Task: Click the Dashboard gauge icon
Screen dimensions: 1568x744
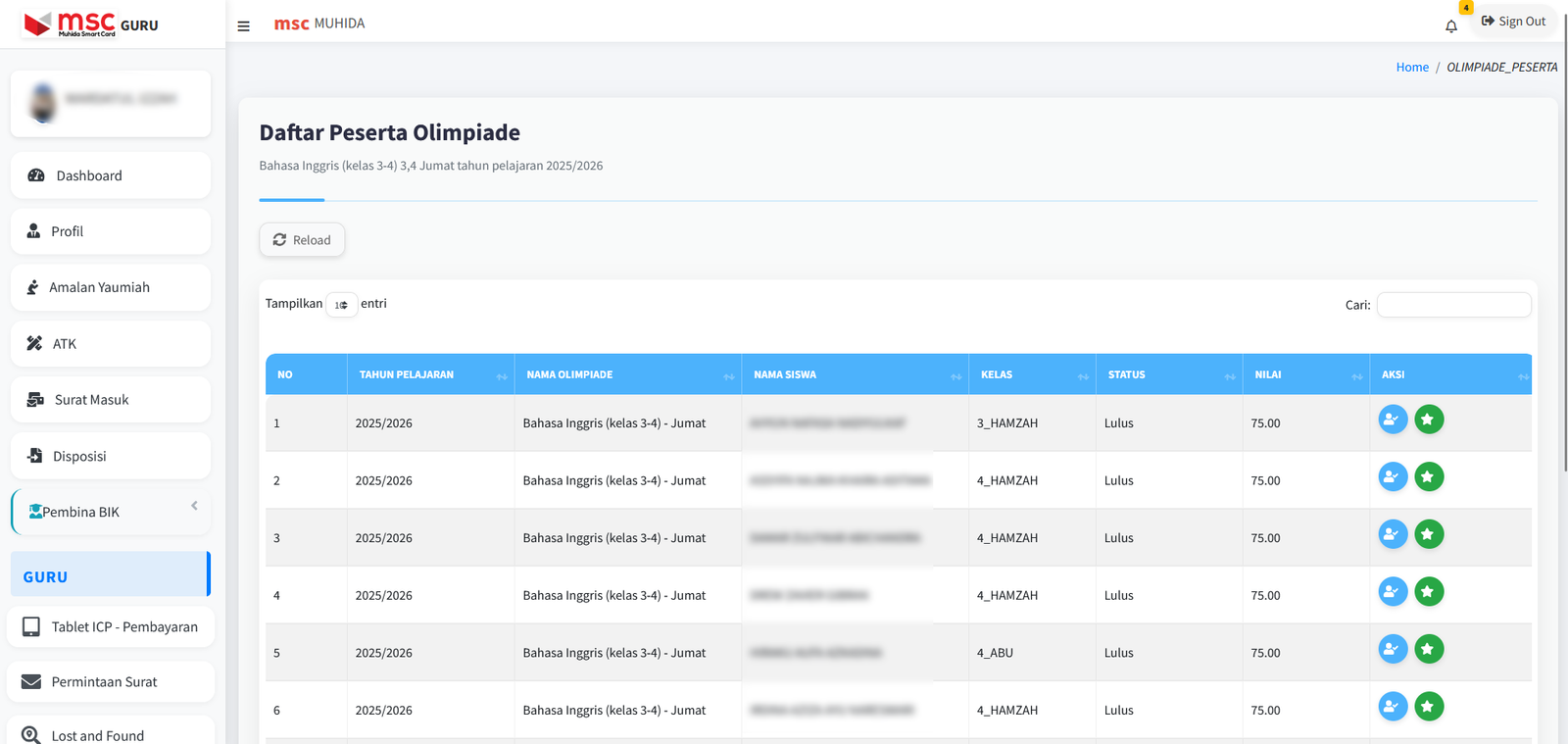Action: tap(36, 175)
